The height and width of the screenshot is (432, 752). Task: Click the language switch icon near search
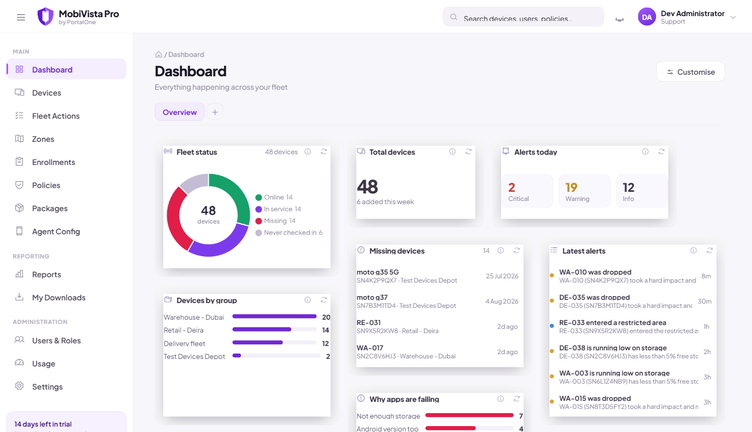click(x=620, y=18)
